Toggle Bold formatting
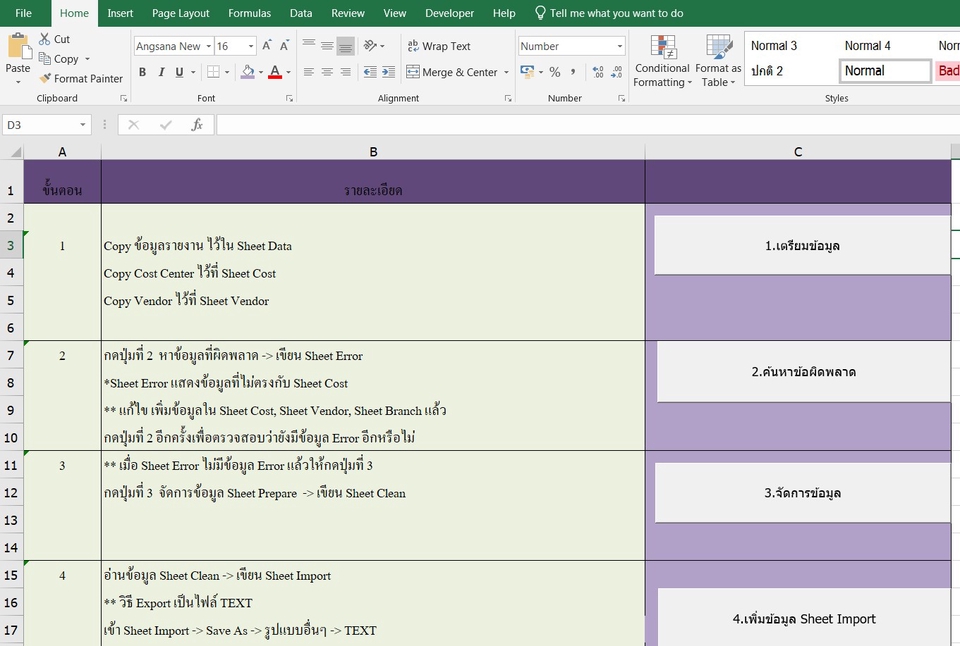 [142, 72]
